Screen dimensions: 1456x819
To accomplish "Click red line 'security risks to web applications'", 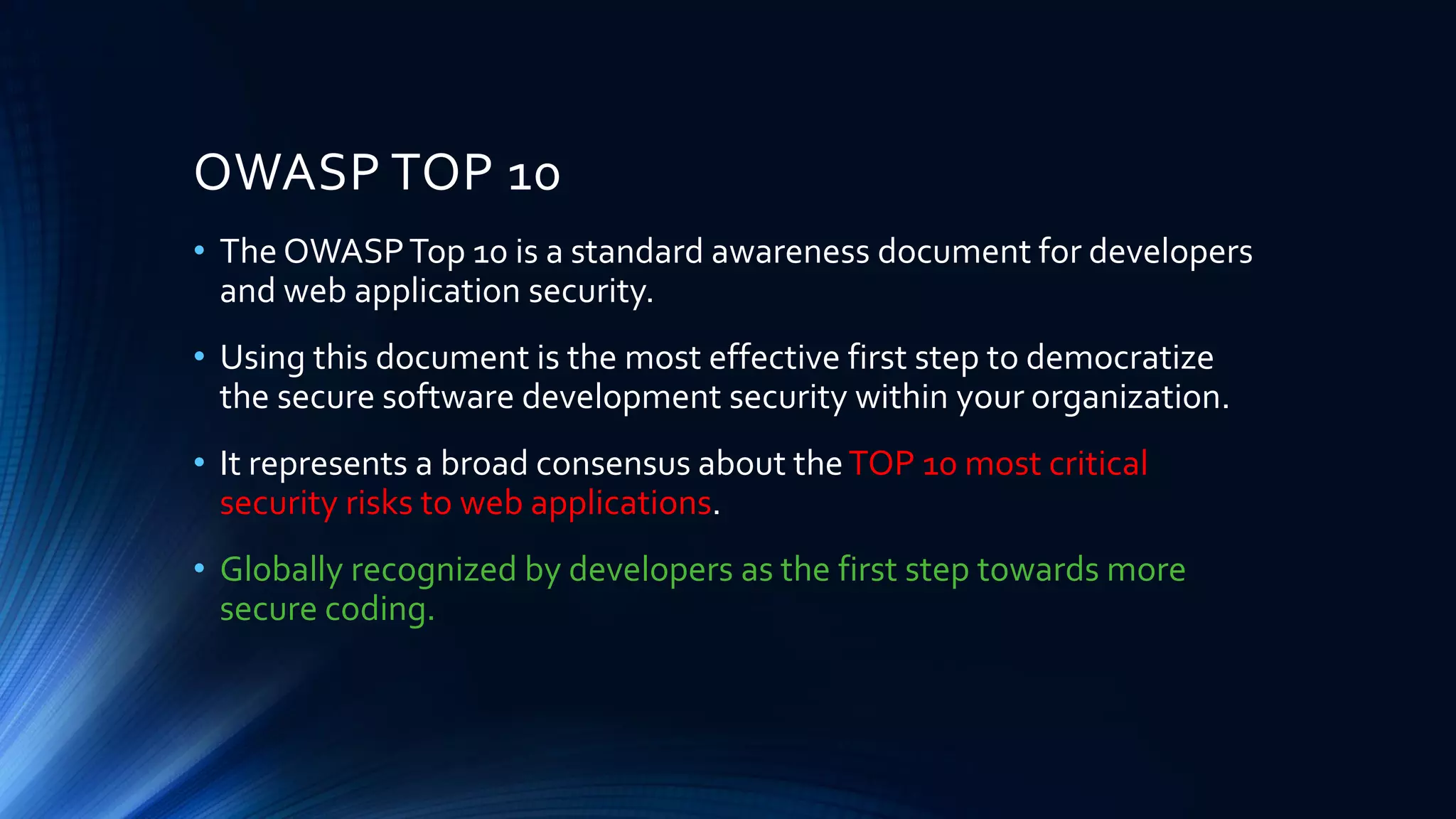I will (x=466, y=503).
